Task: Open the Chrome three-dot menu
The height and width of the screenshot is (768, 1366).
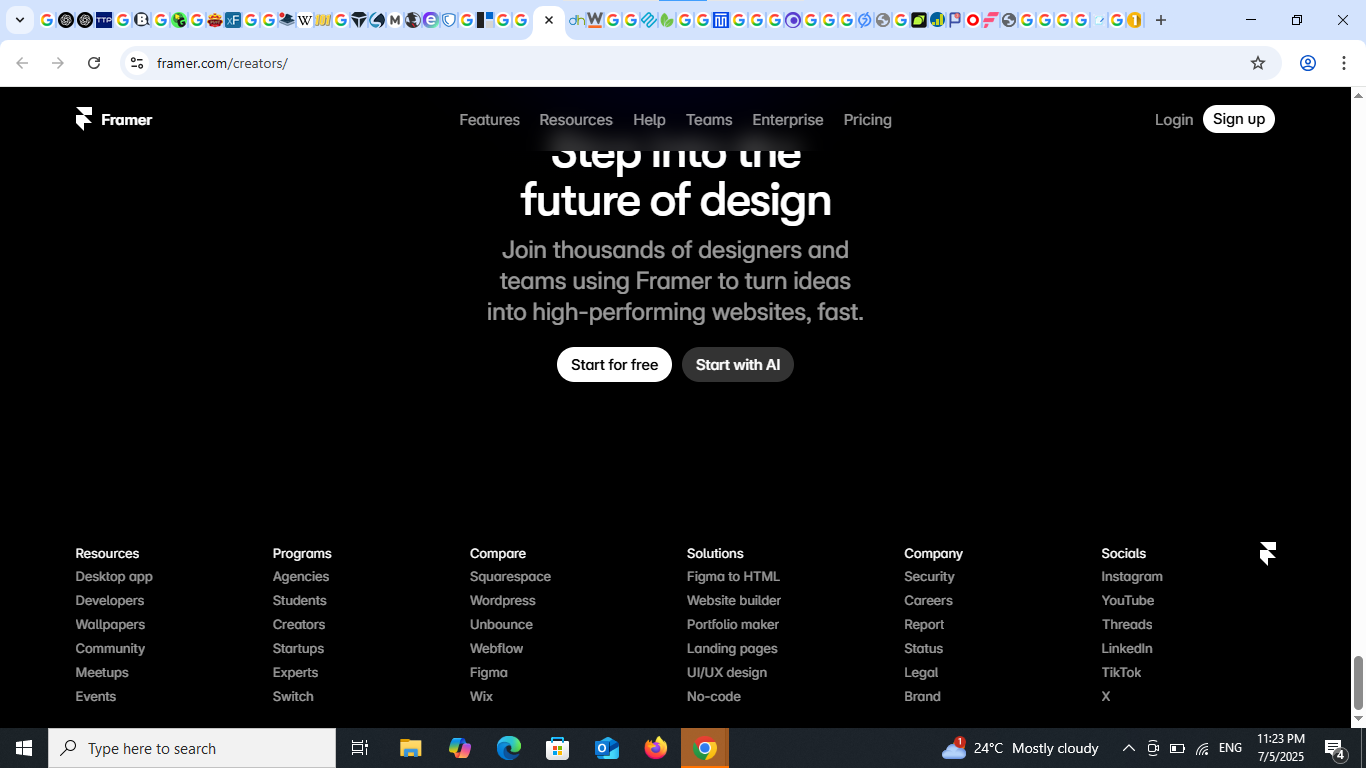Action: 1343,63
